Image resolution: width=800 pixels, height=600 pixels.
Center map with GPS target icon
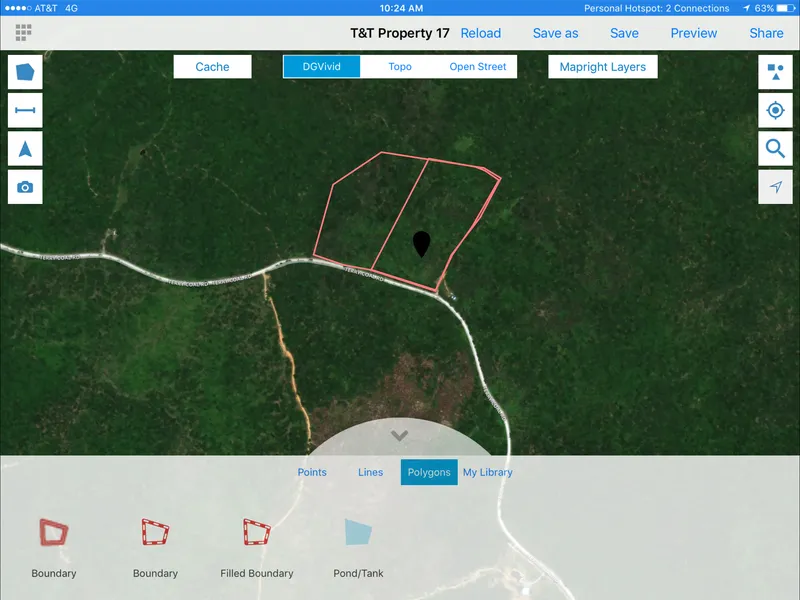(775, 110)
